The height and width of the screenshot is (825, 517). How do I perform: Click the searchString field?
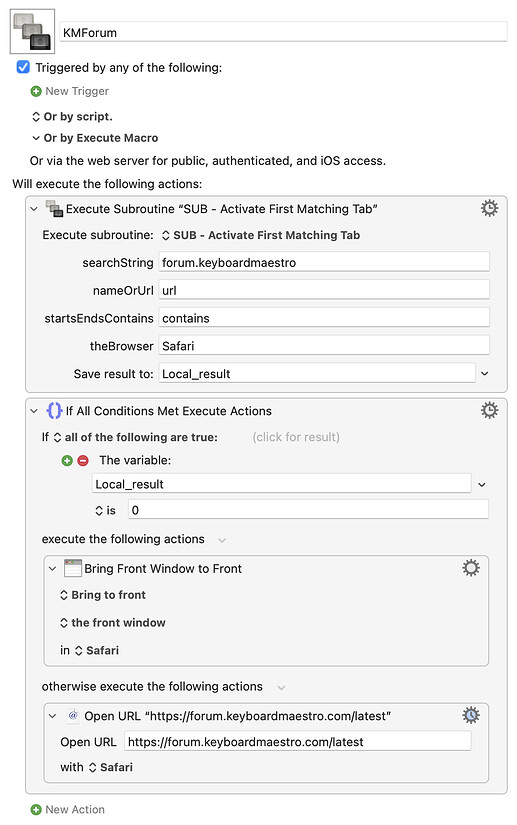[x=324, y=262]
